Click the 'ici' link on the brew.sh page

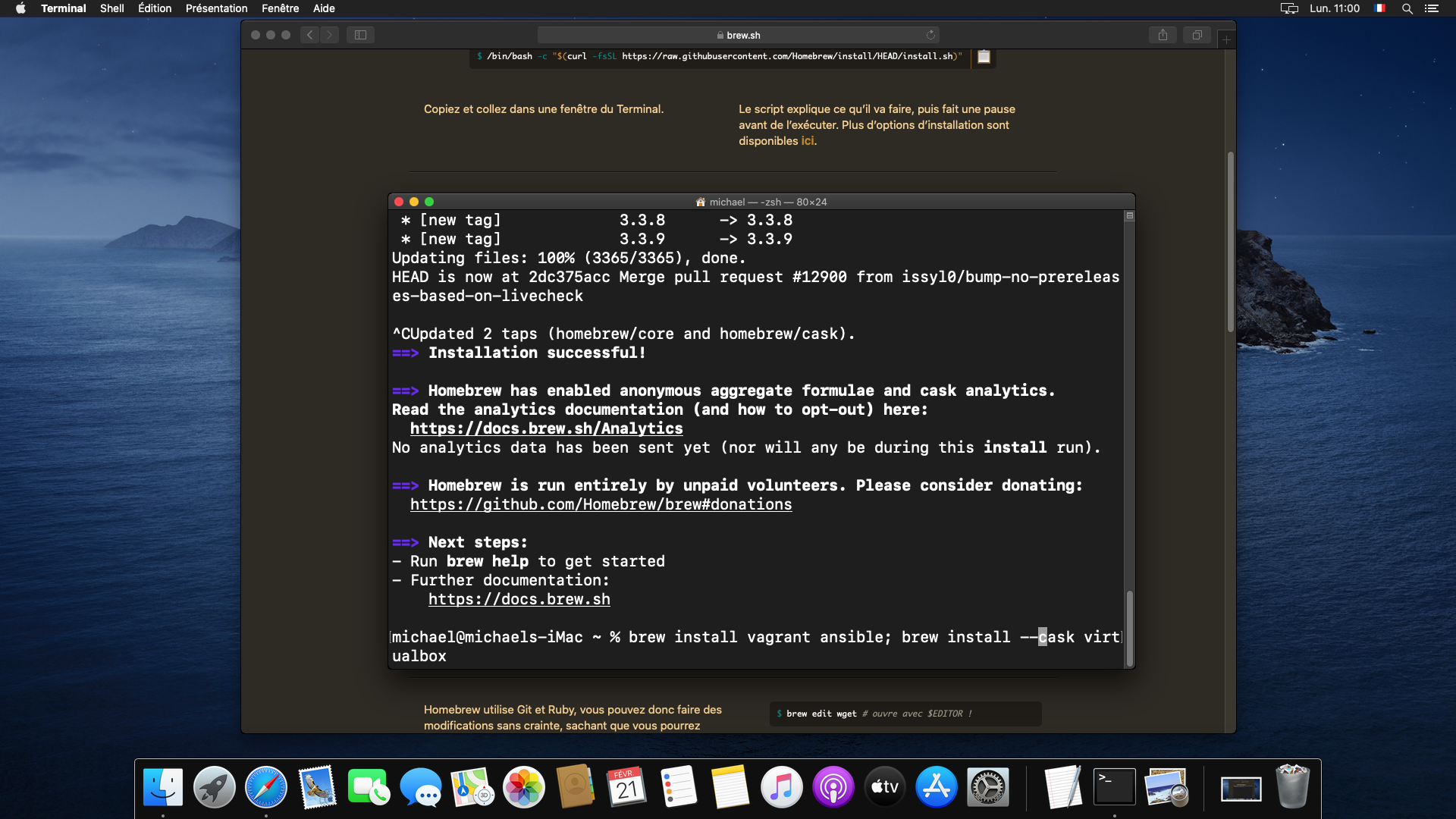pyautogui.click(x=808, y=141)
